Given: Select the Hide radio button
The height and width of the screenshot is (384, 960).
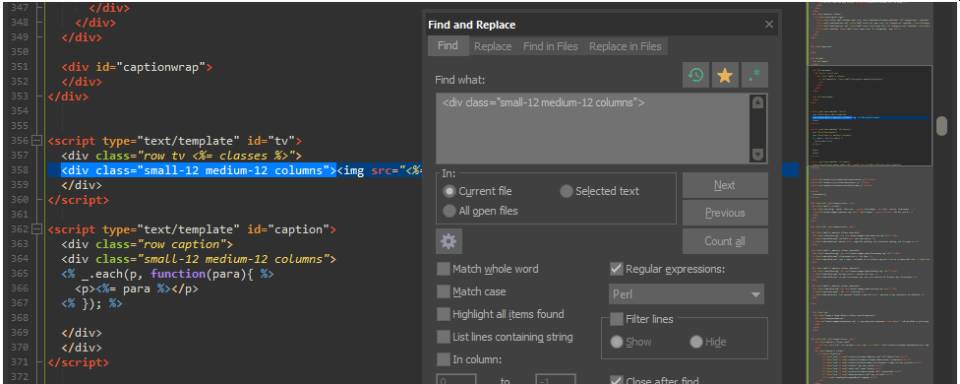Looking at the screenshot, I should [x=696, y=342].
